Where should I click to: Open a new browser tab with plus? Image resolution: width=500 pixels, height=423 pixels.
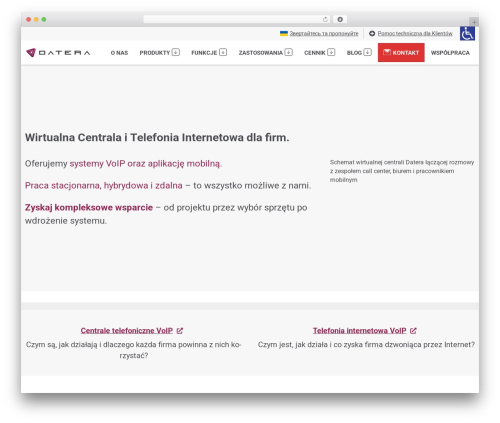pyautogui.click(x=474, y=22)
